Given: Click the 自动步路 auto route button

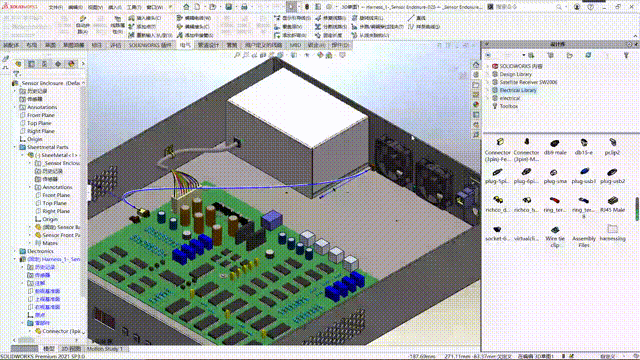Looking at the screenshot, I should [x=83, y=24].
